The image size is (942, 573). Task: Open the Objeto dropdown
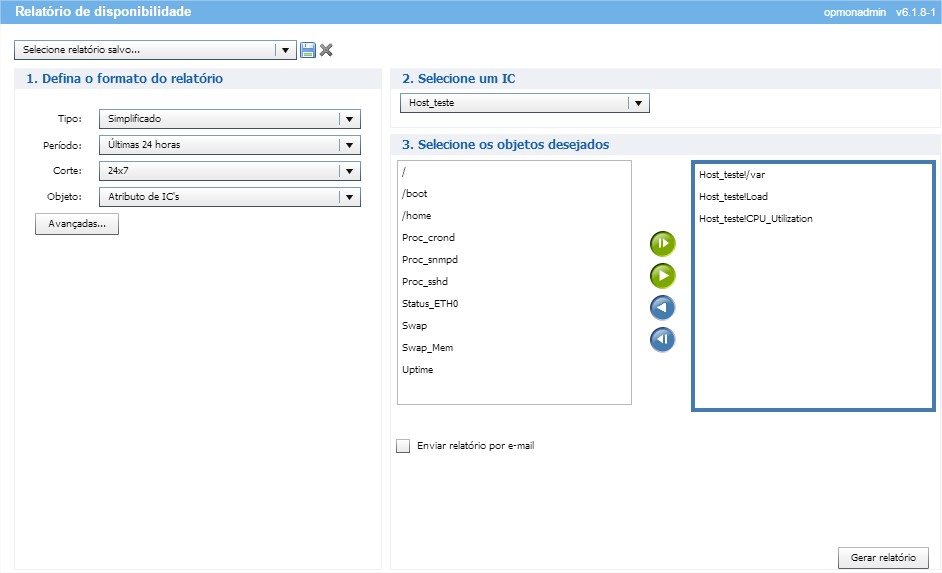(349, 197)
